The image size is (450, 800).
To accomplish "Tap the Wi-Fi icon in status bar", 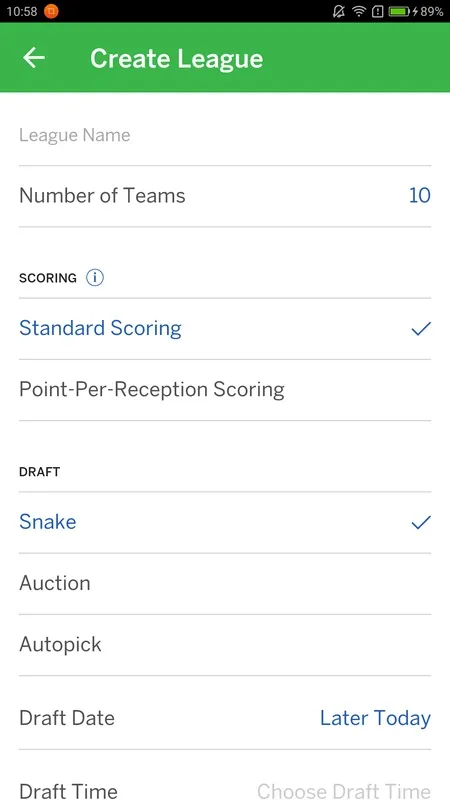I will click(359, 11).
